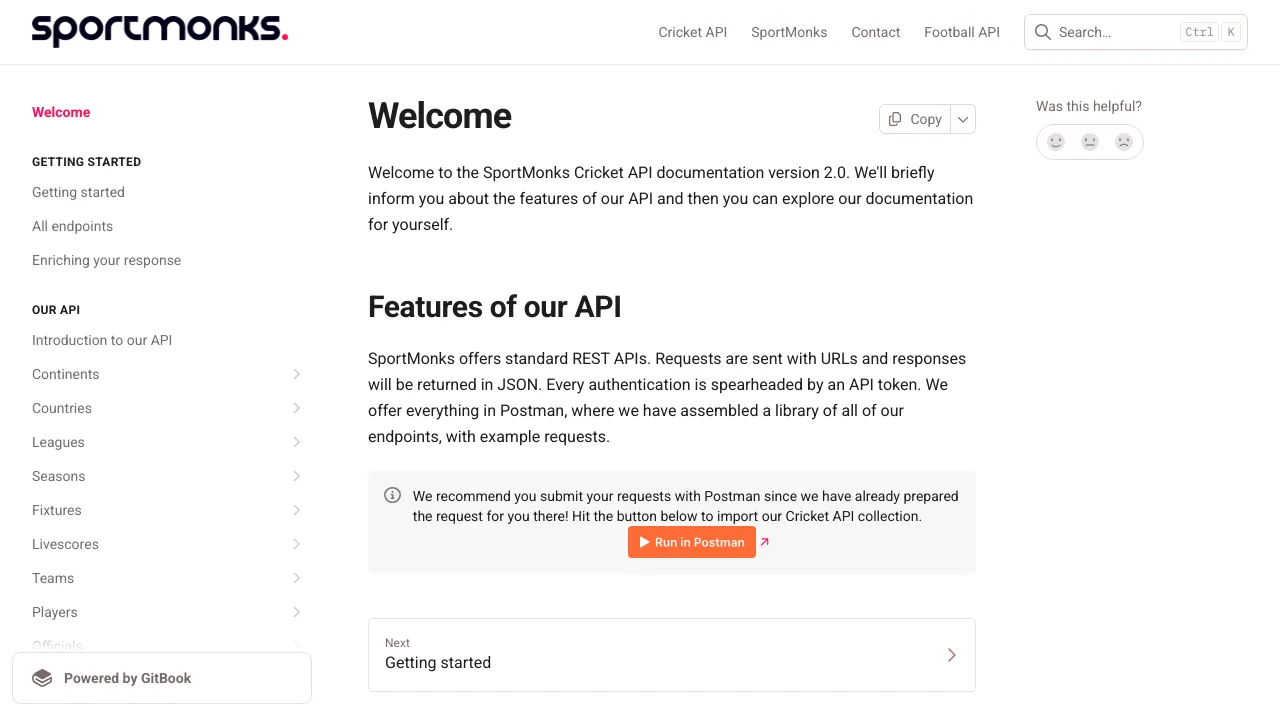Open the Teams sidebar page
Image resolution: width=1280 pixels, height=720 pixels.
(53, 578)
